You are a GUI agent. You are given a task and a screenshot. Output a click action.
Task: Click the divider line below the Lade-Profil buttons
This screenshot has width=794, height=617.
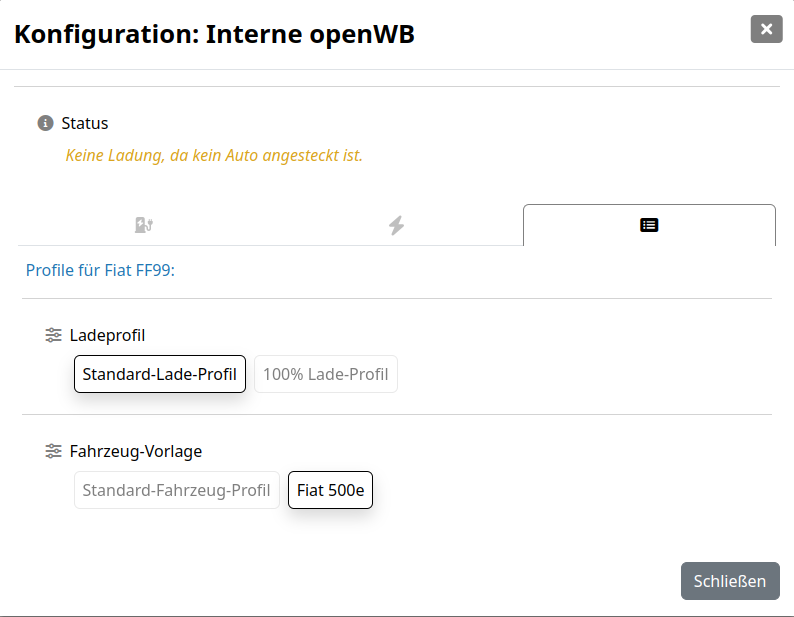(x=397, y=414)
